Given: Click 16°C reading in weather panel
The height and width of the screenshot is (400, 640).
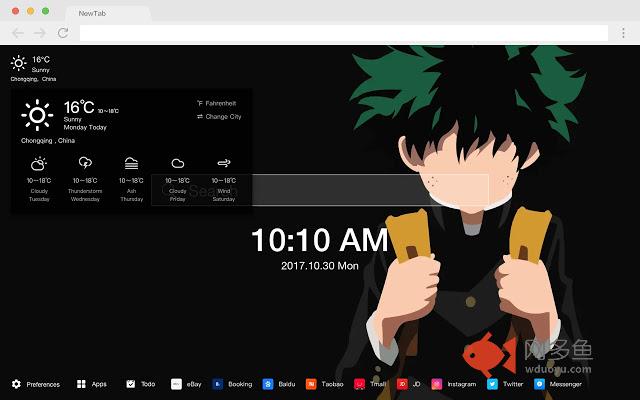Looking at the screenshot, I should 79,107.
